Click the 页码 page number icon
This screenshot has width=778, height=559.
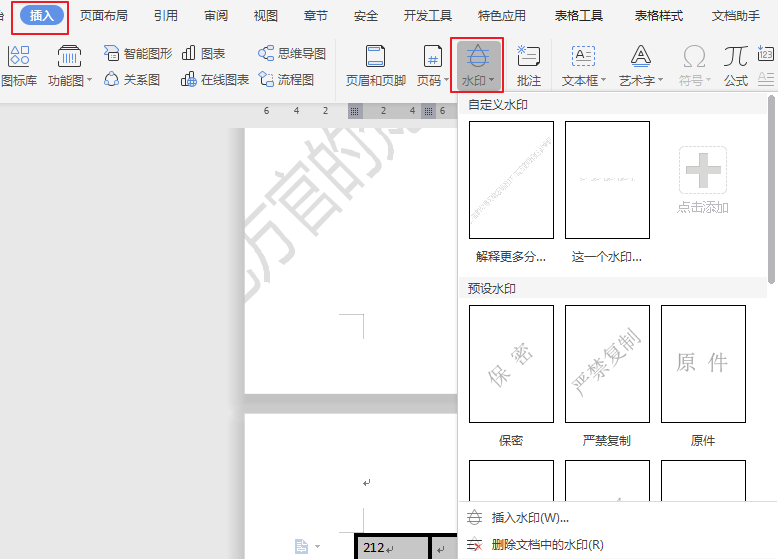[433, 56]
